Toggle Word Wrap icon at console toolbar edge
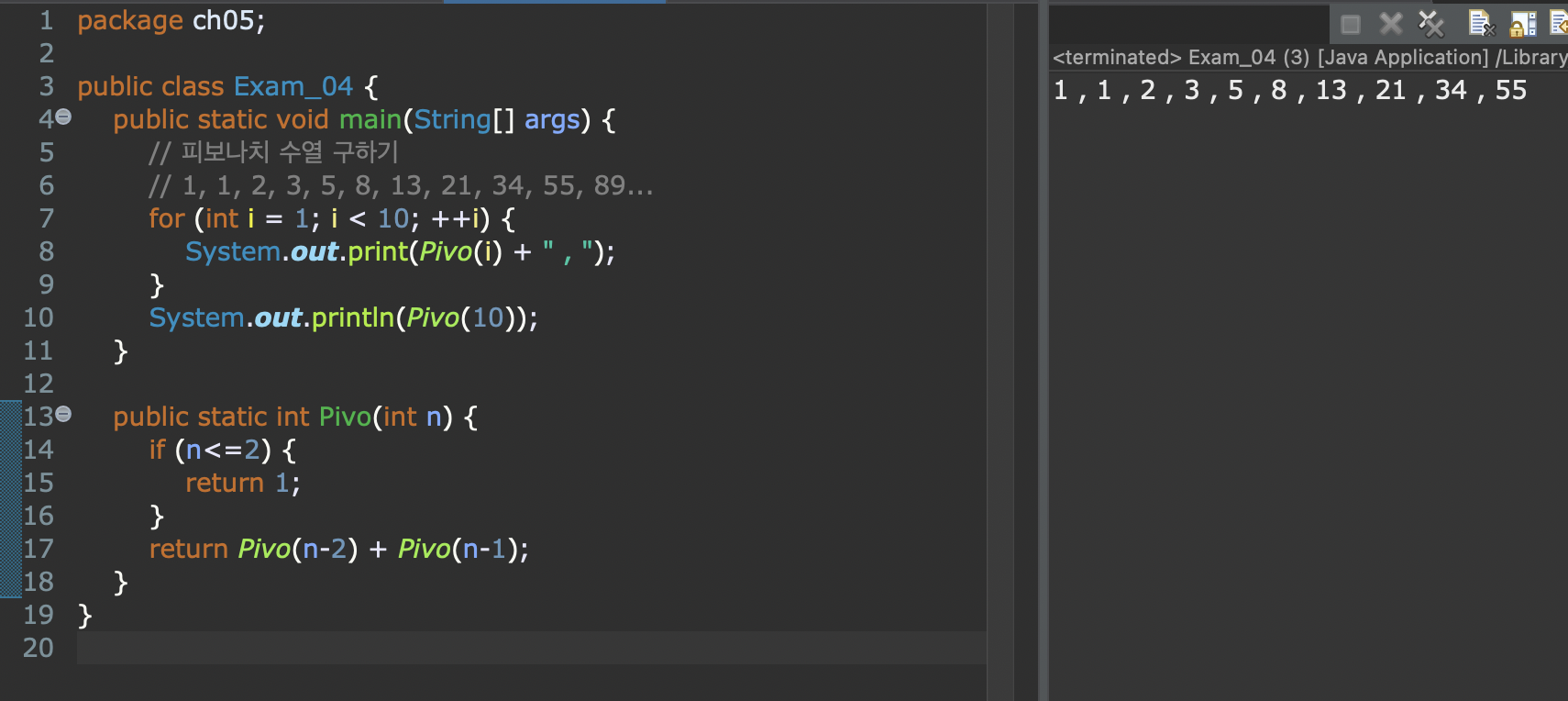1568x701 pixels. coord(1558,23)
